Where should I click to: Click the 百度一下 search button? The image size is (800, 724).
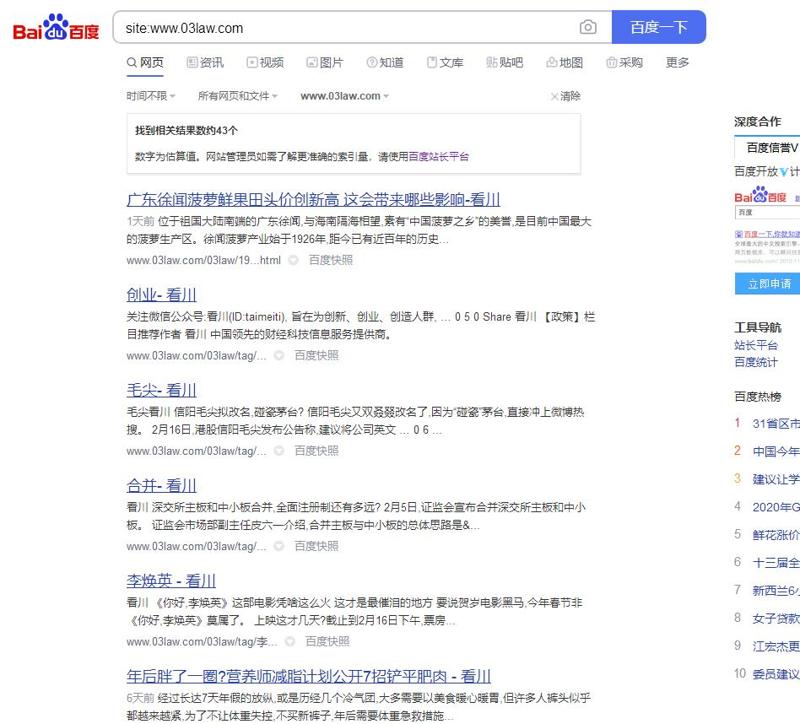point(659,27)
